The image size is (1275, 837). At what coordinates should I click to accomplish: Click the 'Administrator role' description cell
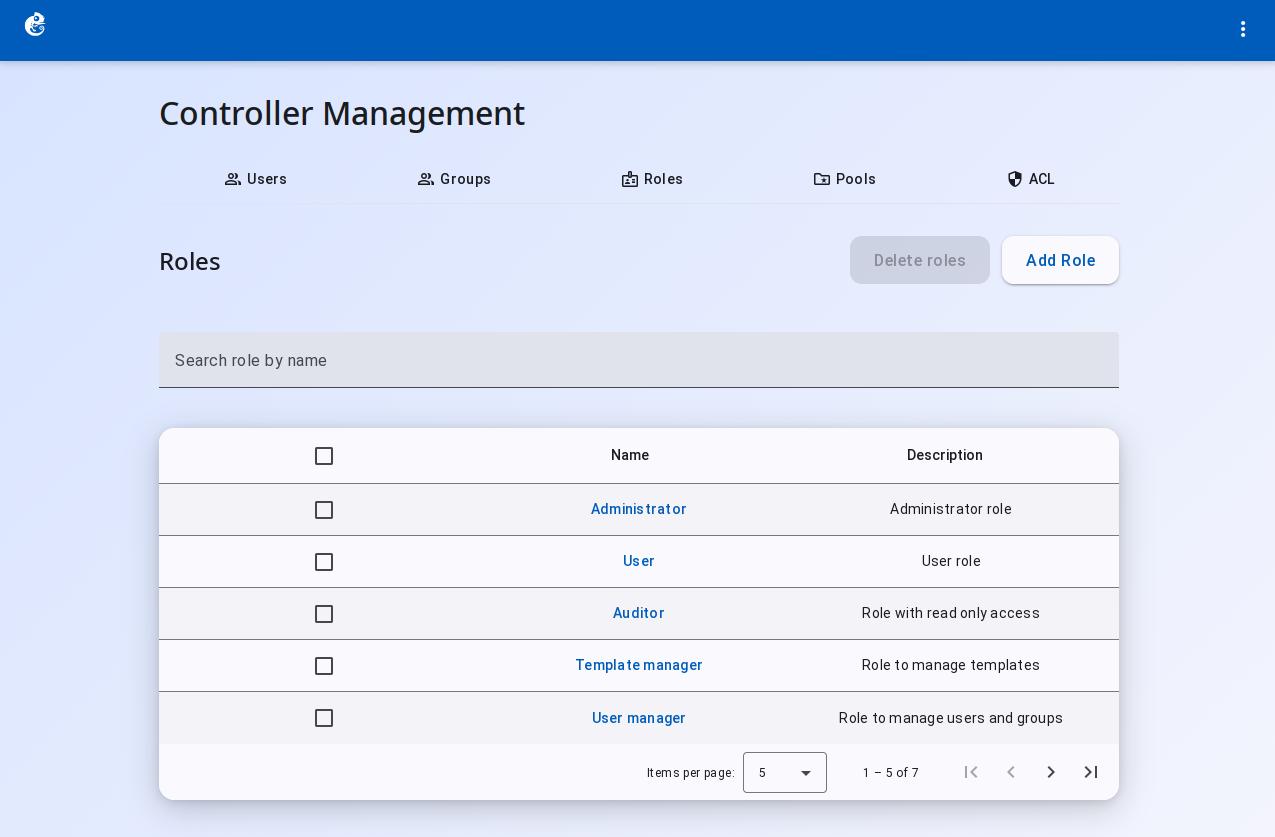[951, 509]
